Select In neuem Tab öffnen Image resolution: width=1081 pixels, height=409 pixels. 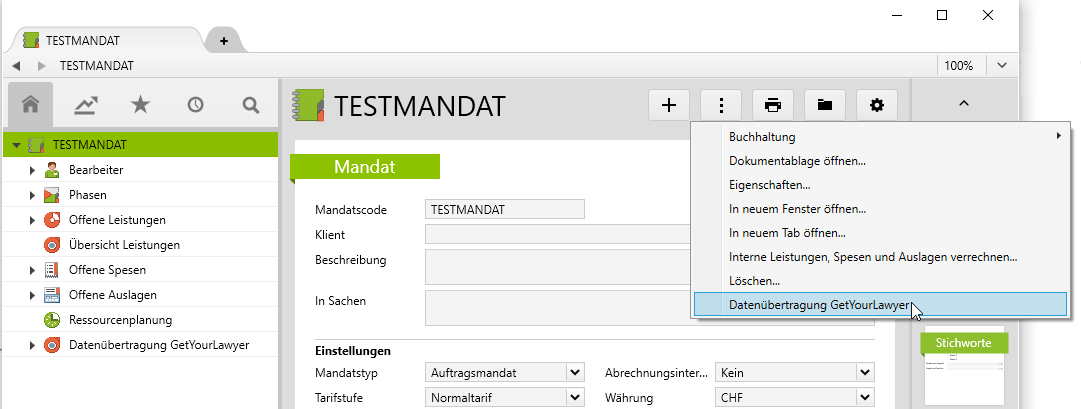coord(880,233)
